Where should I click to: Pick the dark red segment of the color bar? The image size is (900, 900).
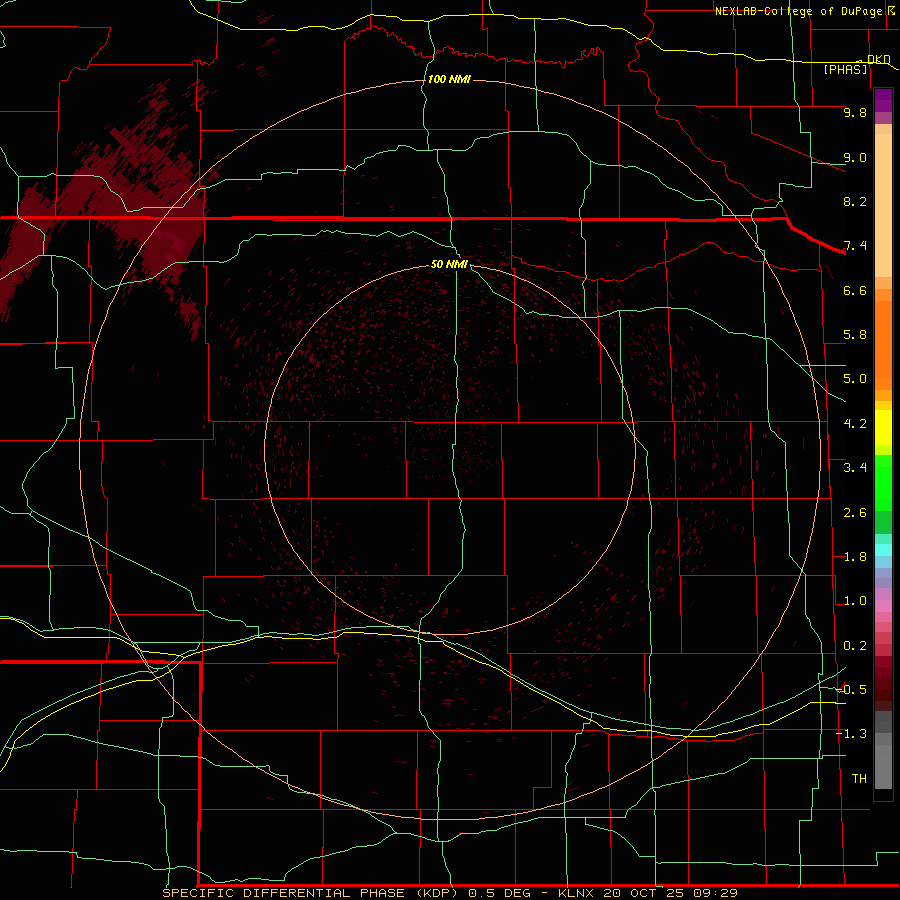point(883,683)
